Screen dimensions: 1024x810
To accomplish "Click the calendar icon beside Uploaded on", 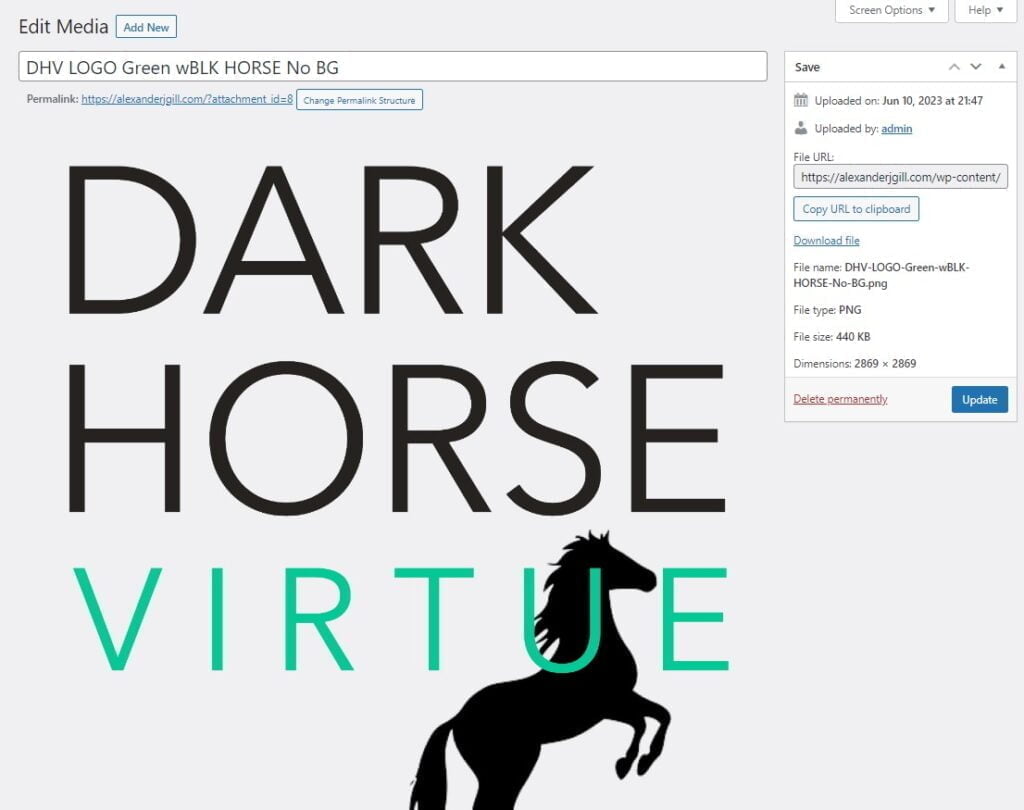I will click(x=801, y=100).
